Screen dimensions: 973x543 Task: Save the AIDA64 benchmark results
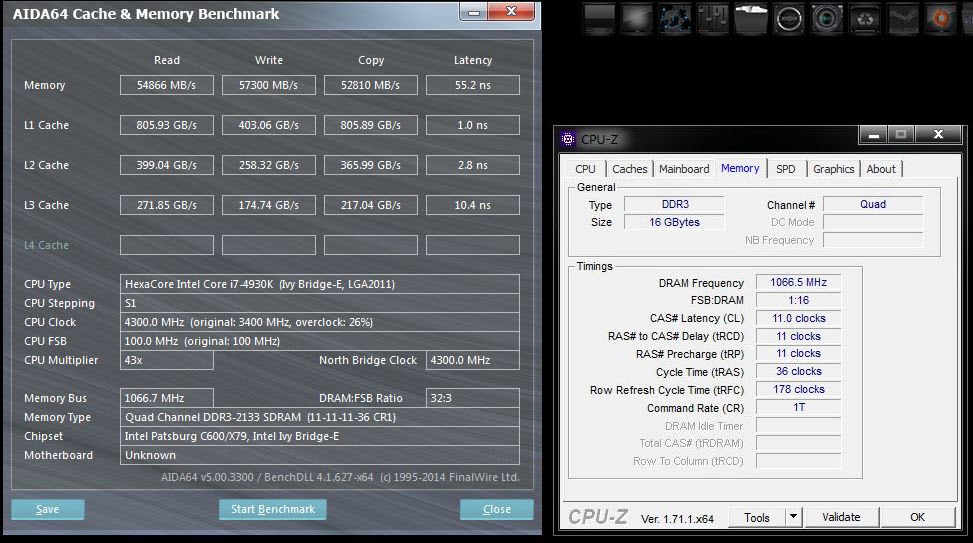48,509
